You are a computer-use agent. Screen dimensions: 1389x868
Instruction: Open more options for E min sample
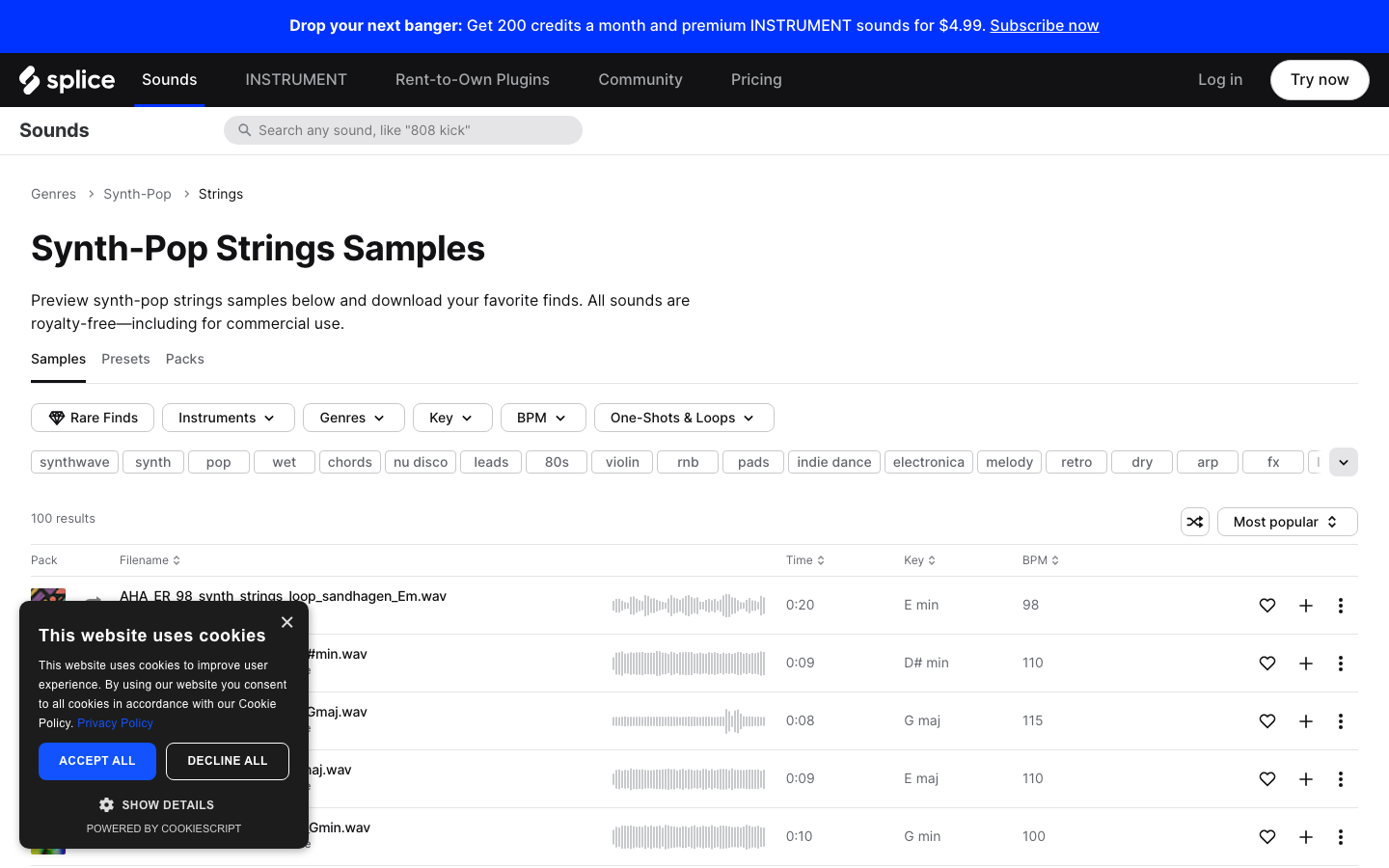(1341, 606)
